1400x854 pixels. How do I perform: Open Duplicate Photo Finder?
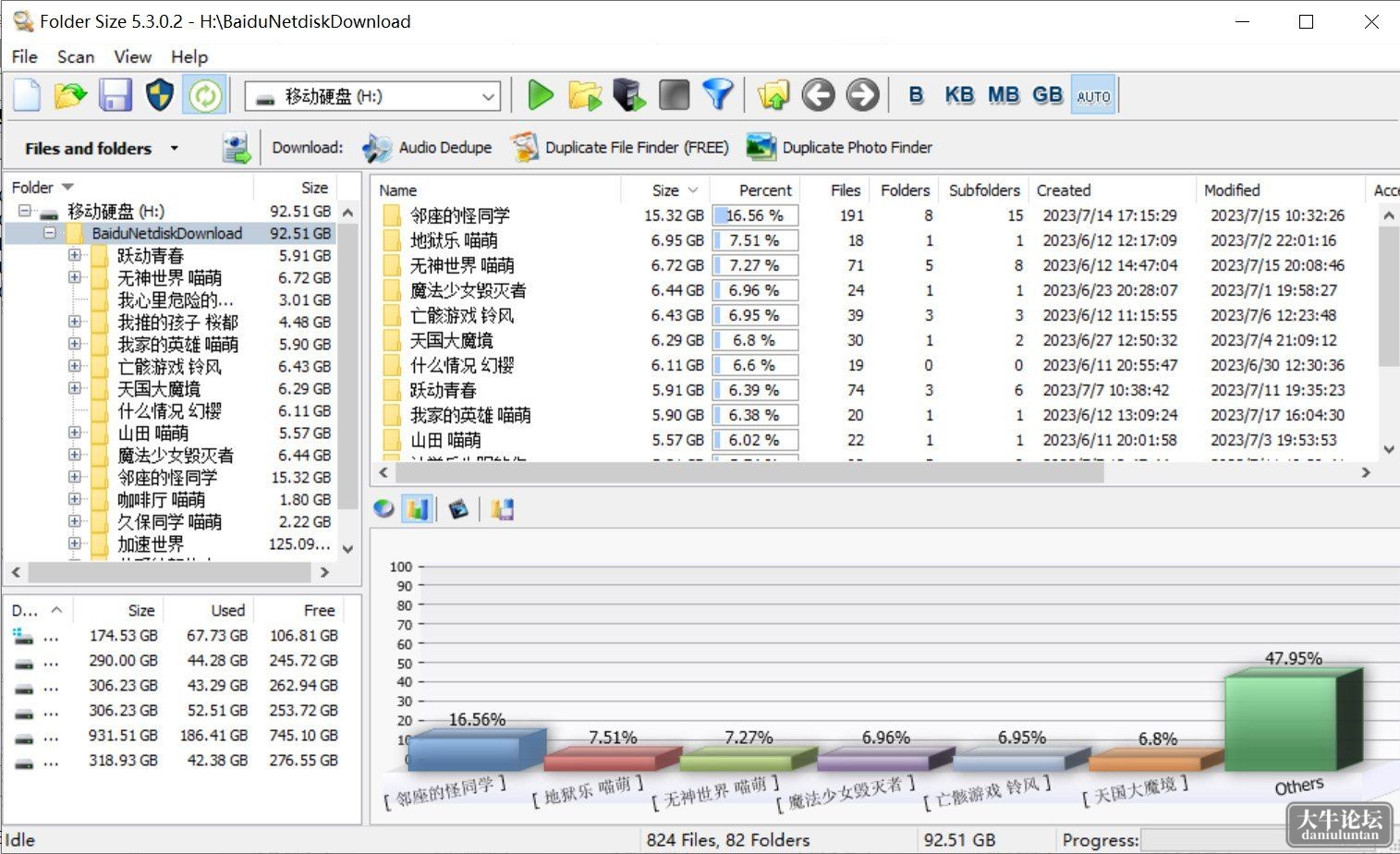[x=839, y=148]
